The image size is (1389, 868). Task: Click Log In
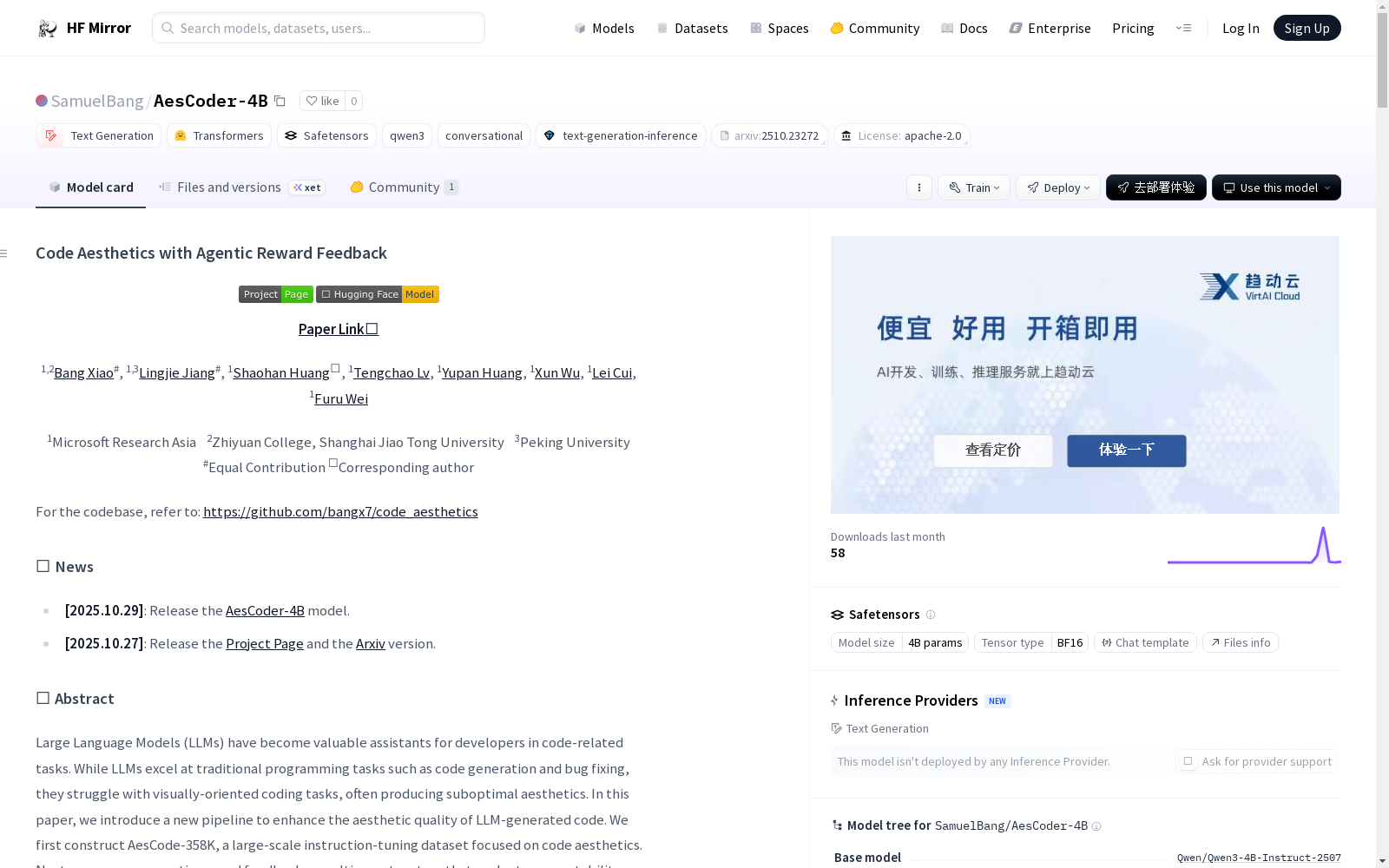(1241, 29)
